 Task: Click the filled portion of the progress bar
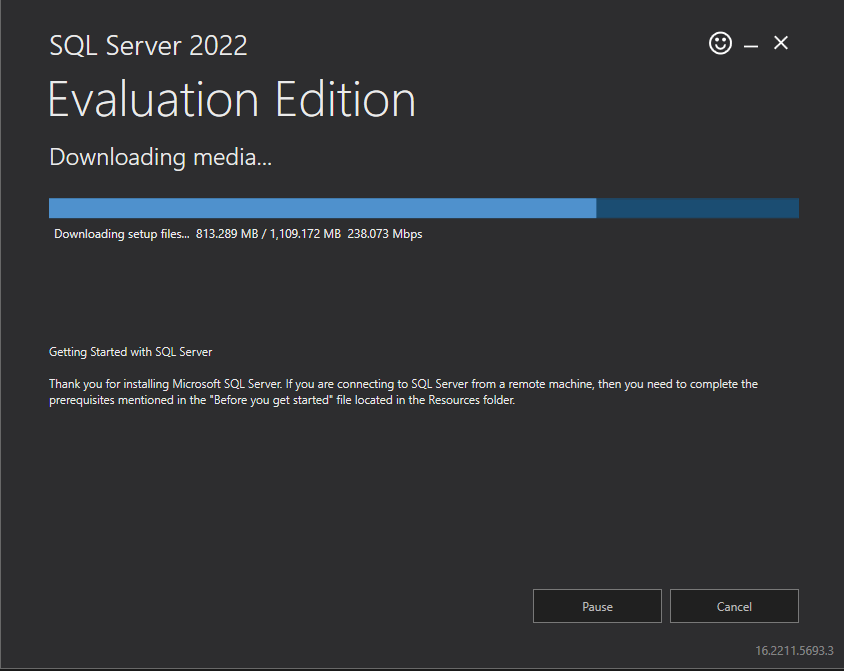(322, 208)
